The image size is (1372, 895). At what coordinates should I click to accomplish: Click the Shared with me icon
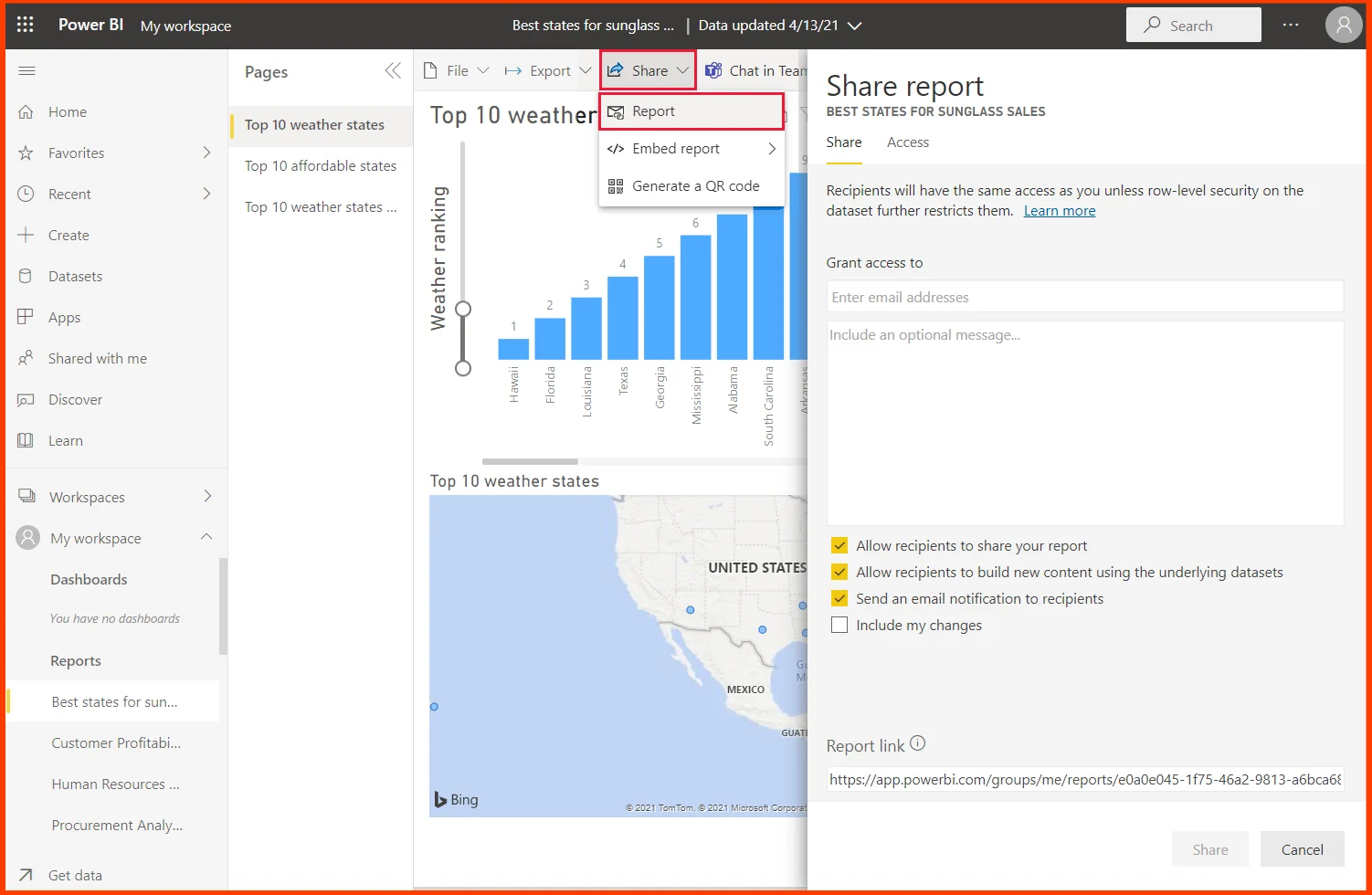26,358
